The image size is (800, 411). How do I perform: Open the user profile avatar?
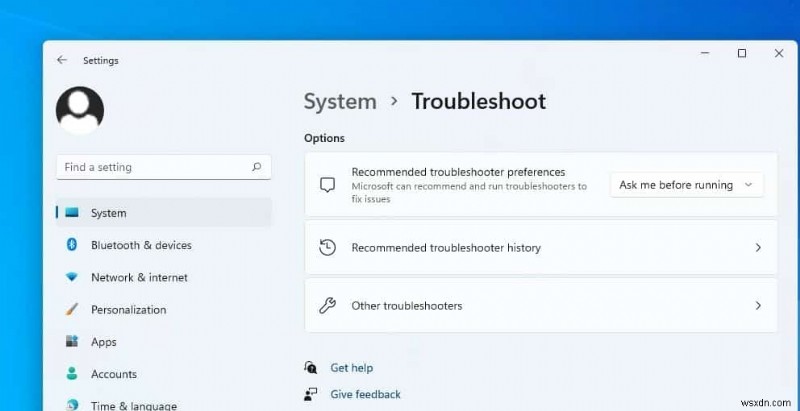80,110
